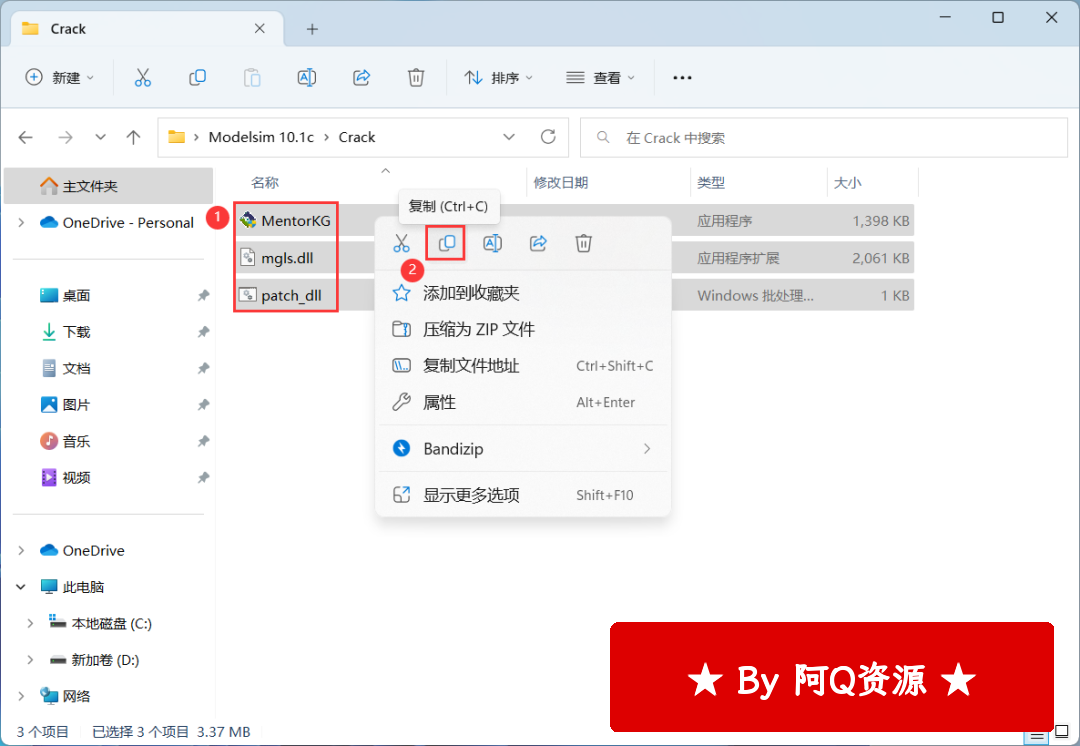
Task: Expand the address bar history dropdown
Action: coord(509,137)
